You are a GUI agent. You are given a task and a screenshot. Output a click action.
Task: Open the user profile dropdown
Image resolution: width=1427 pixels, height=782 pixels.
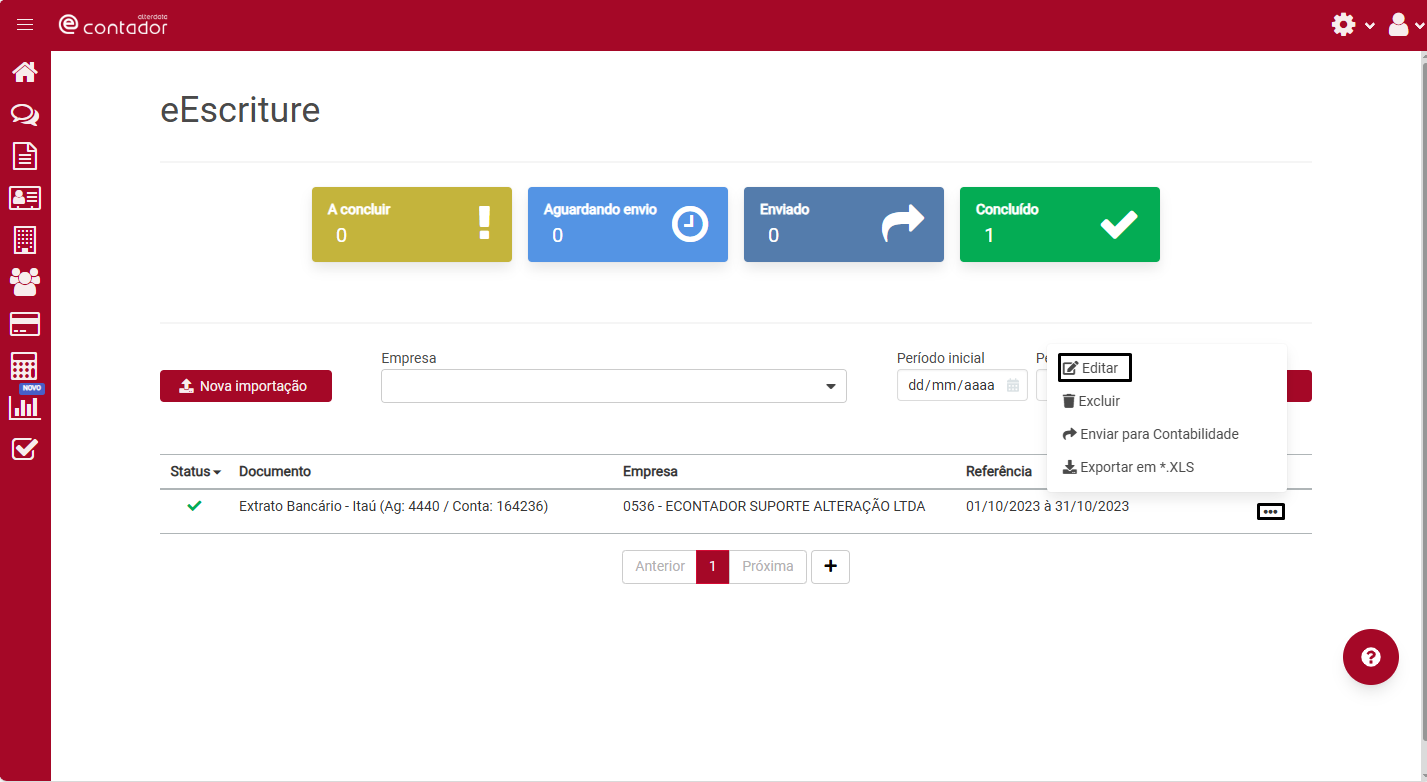point(1405,25)
